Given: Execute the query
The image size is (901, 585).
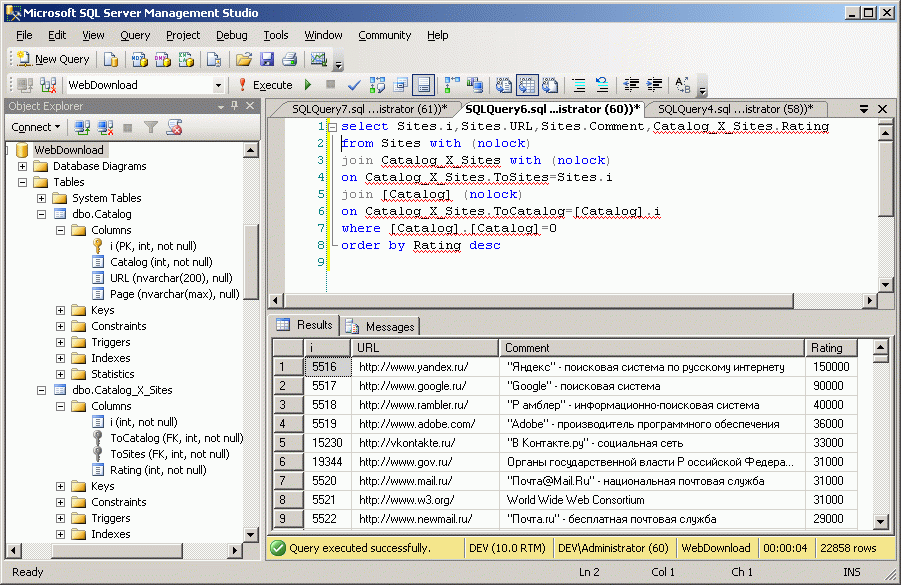Looking at the screenshot, I should coord(265,85).
